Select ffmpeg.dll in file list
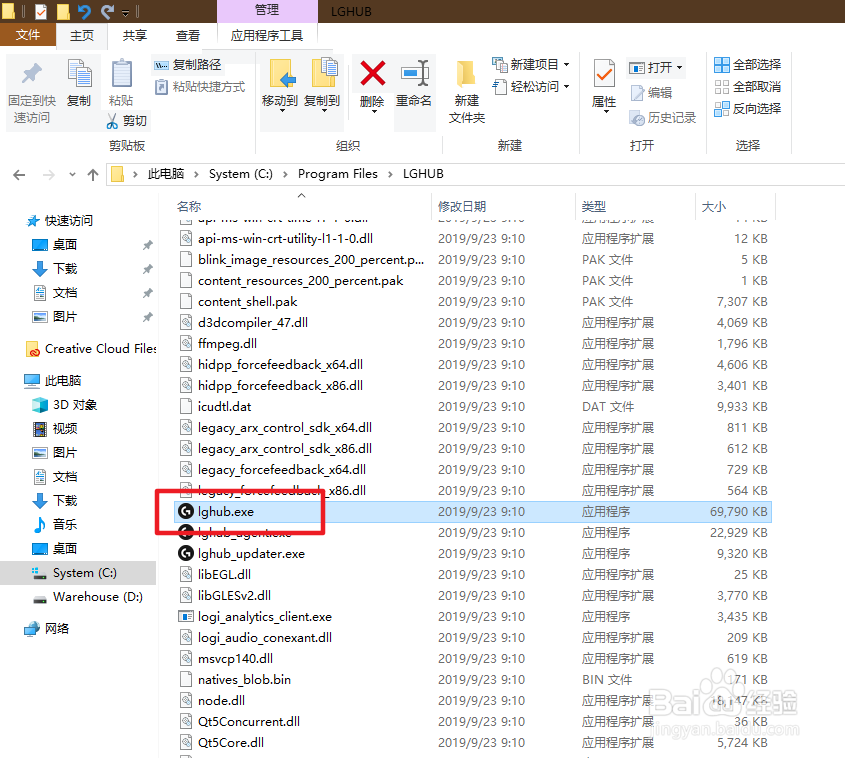The image size is (845, 758). pyautogui.click(x=228, y=343)
